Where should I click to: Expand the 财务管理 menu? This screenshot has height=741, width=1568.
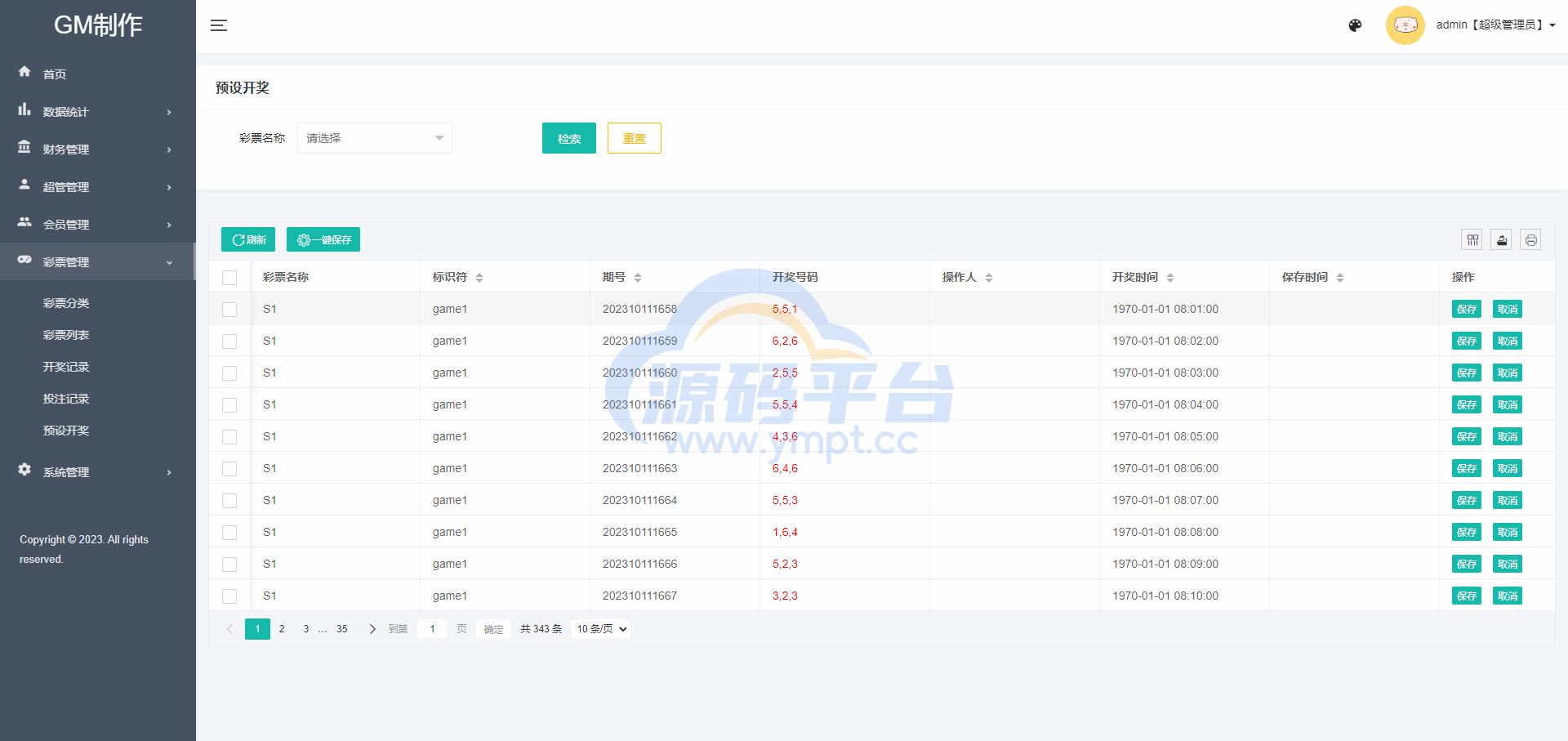pyautogui.click(x=98, y=150)
